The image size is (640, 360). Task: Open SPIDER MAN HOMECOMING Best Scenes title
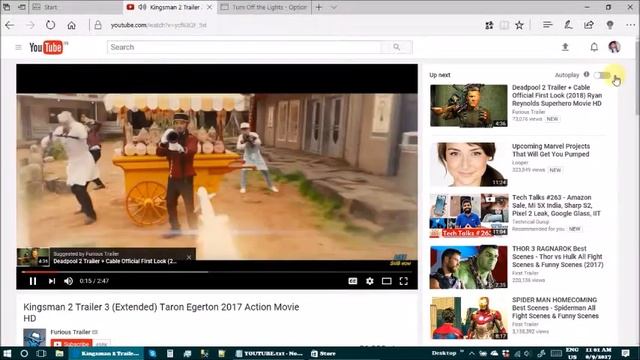coord(555,308)
